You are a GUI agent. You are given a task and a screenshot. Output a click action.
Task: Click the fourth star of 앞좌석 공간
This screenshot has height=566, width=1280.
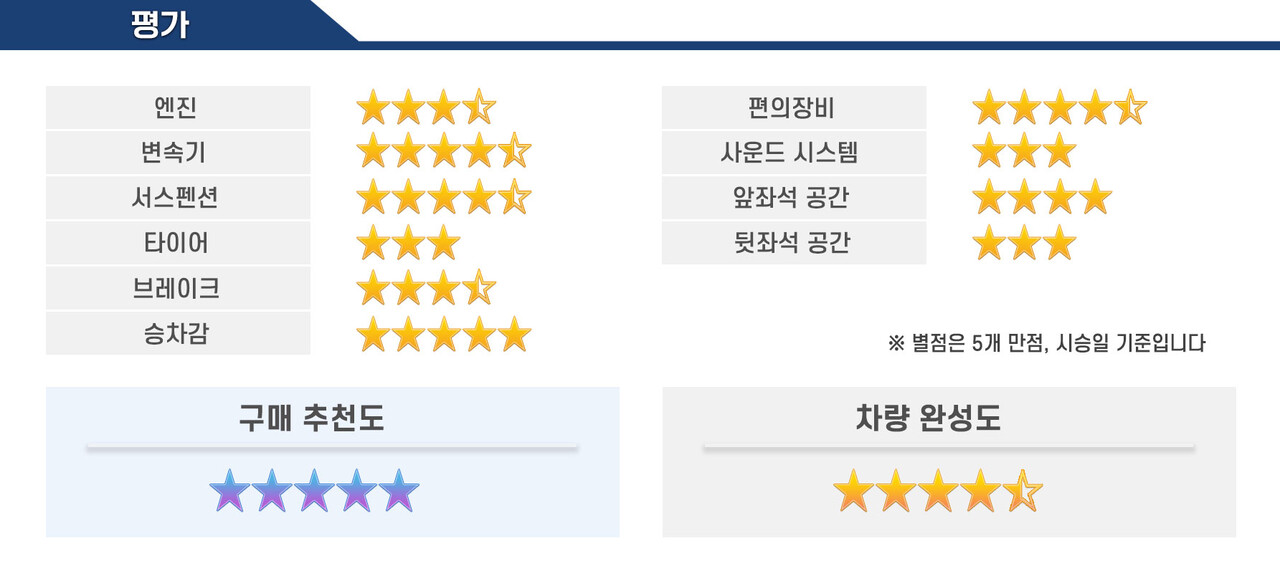[1095, 197]
